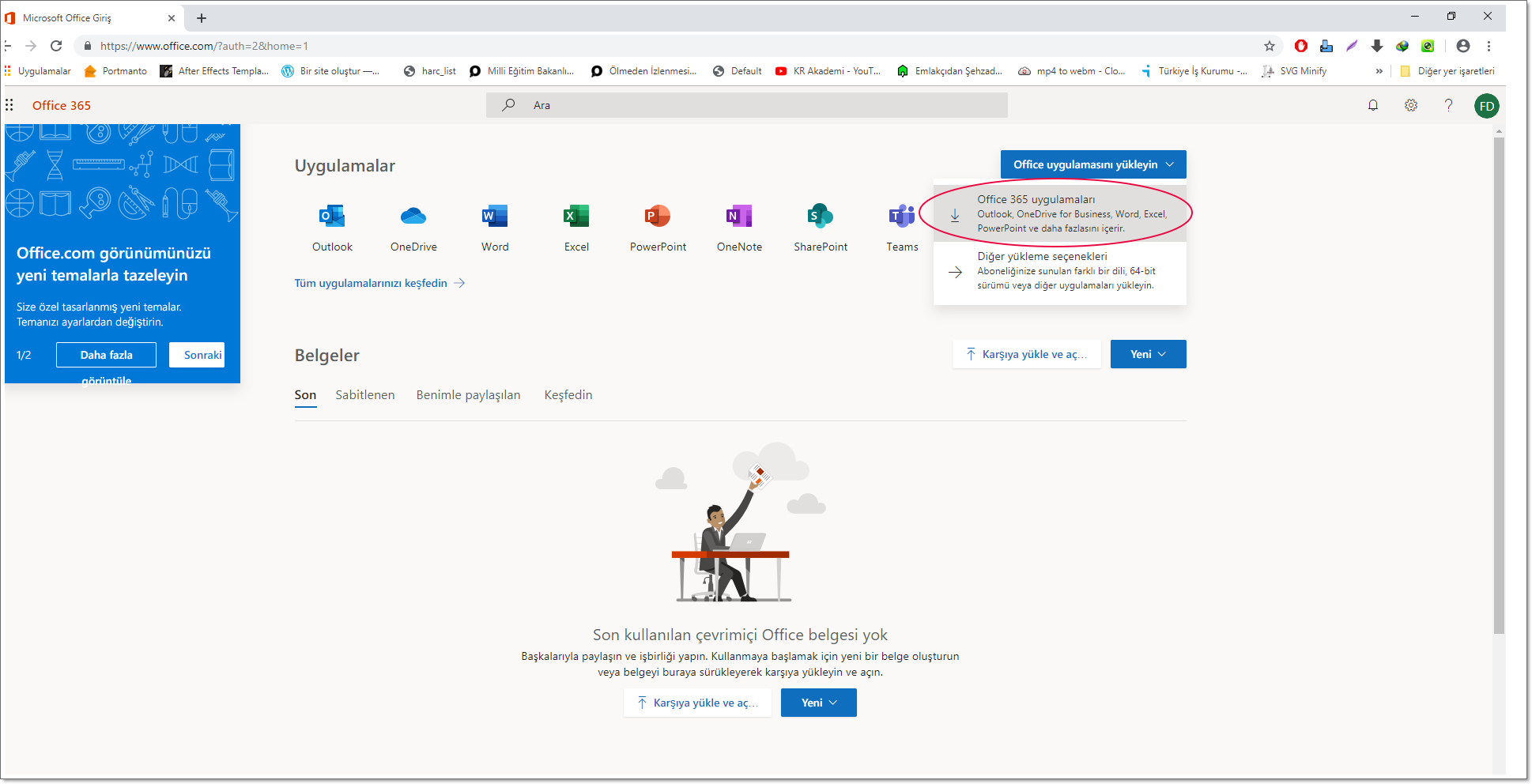Launch Microsoft Teams app icon
Screen dimensions: 1532x784
coord(901,217)
